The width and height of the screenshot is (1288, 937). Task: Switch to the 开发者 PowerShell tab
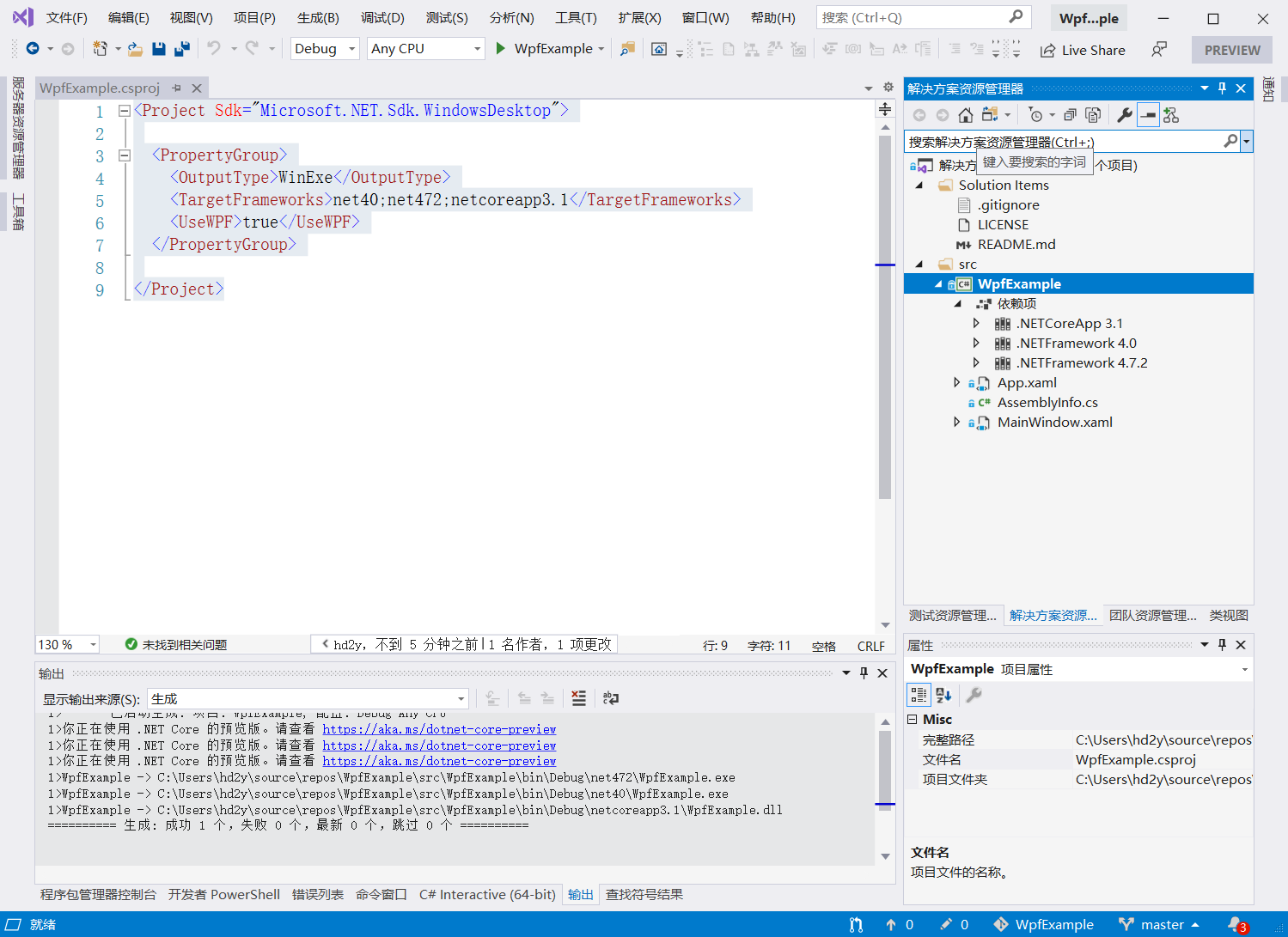point(224,894)
